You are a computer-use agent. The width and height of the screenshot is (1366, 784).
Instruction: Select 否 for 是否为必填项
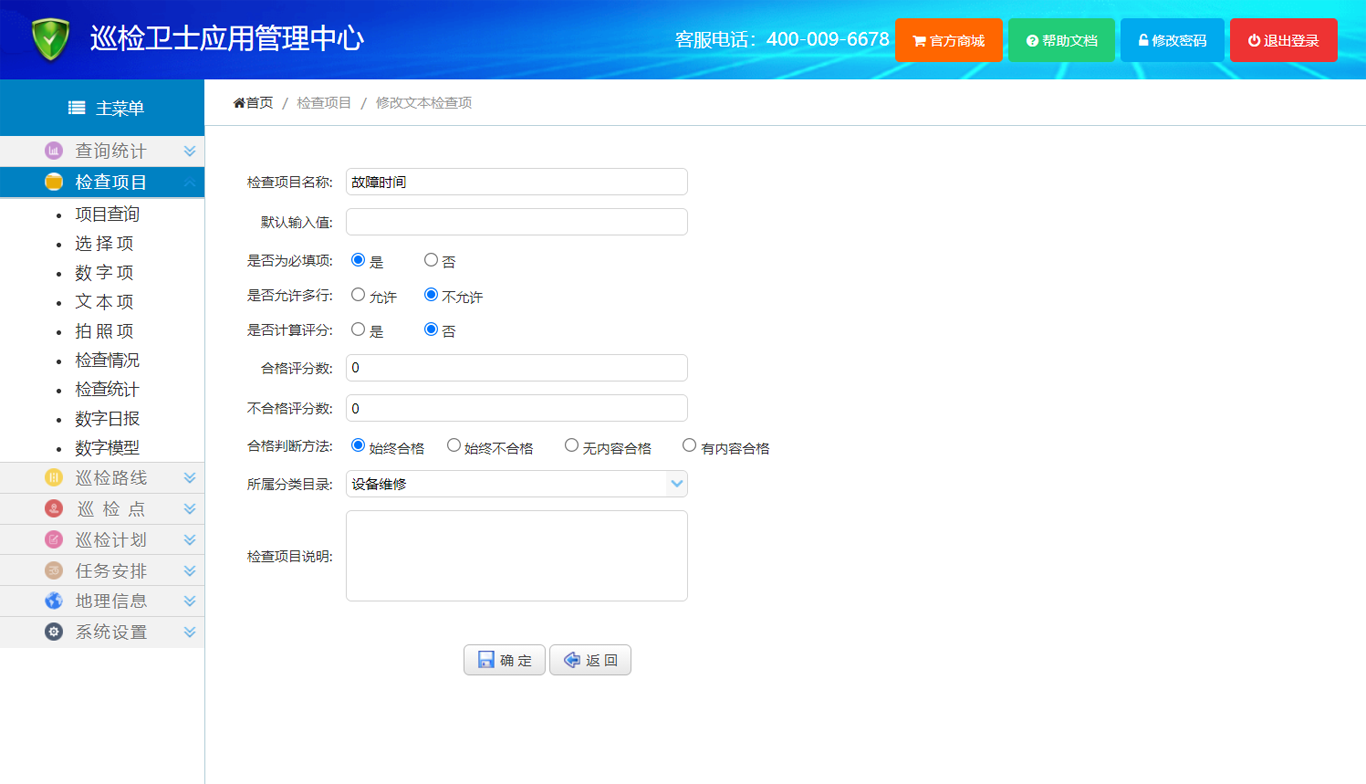(431, 260)
